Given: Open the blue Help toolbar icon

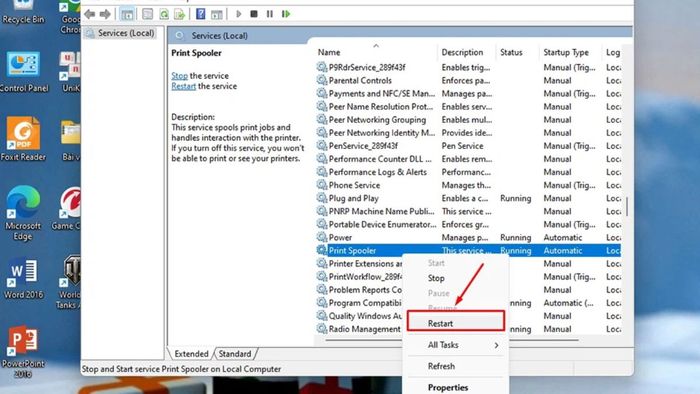Looking at the screenshot, I should click(x=201, y=14).
